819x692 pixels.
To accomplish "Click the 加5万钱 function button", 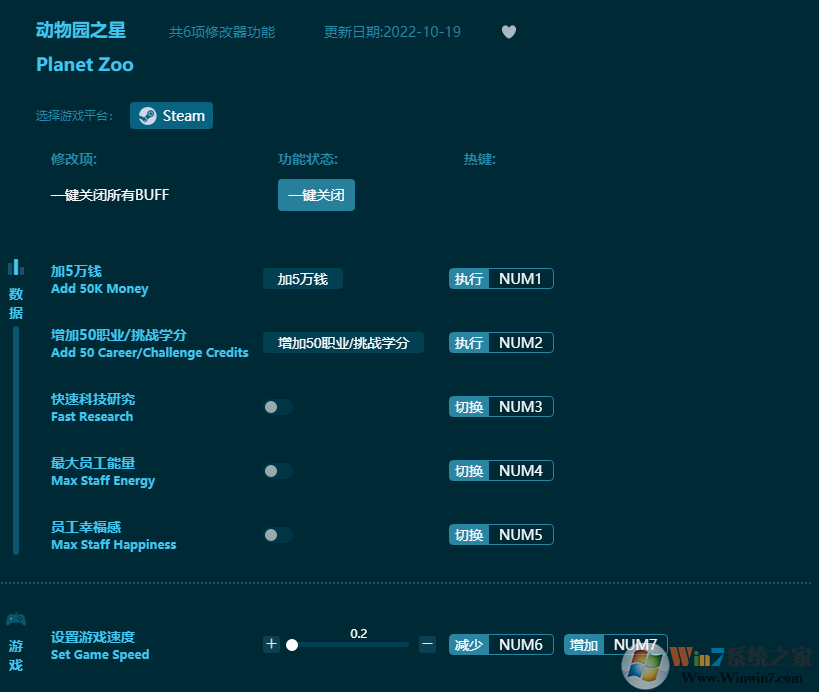I will [x=303, y=279].
